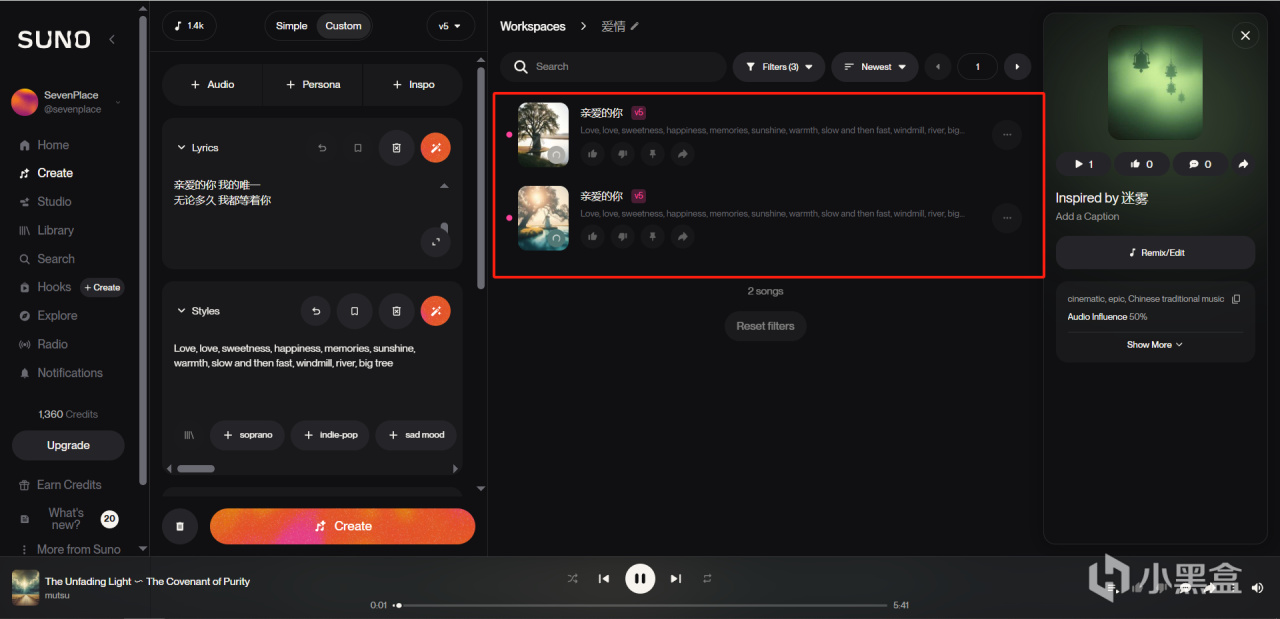This screenshot has width=1280, height=619.
Task: Generate lyrics with the orange magic wand
Action: click(436, 148)
